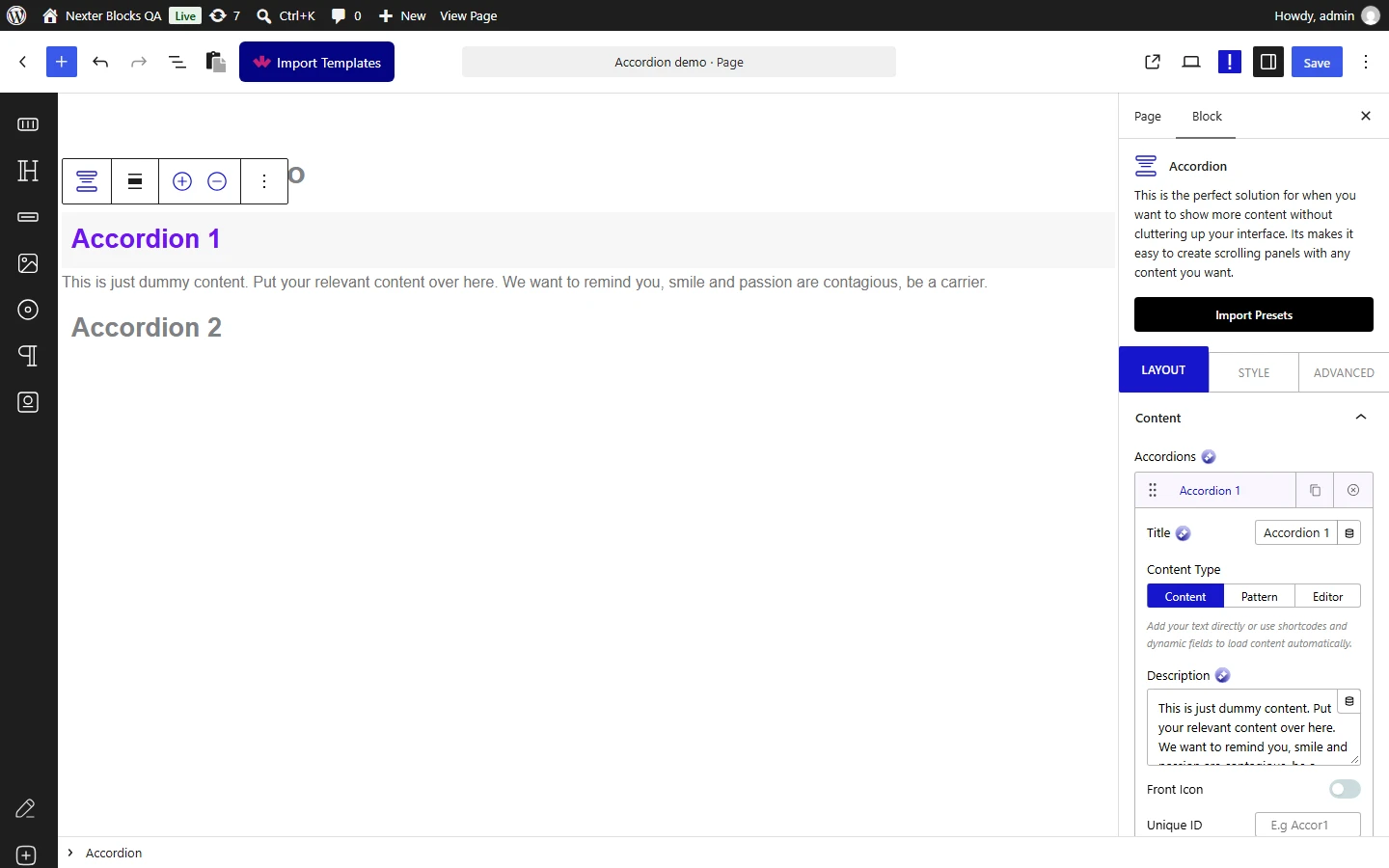1389x868 pixels.
Task: Select the Image block in the left sidebar
Action: pyautogui.click(x=28, y=263)
